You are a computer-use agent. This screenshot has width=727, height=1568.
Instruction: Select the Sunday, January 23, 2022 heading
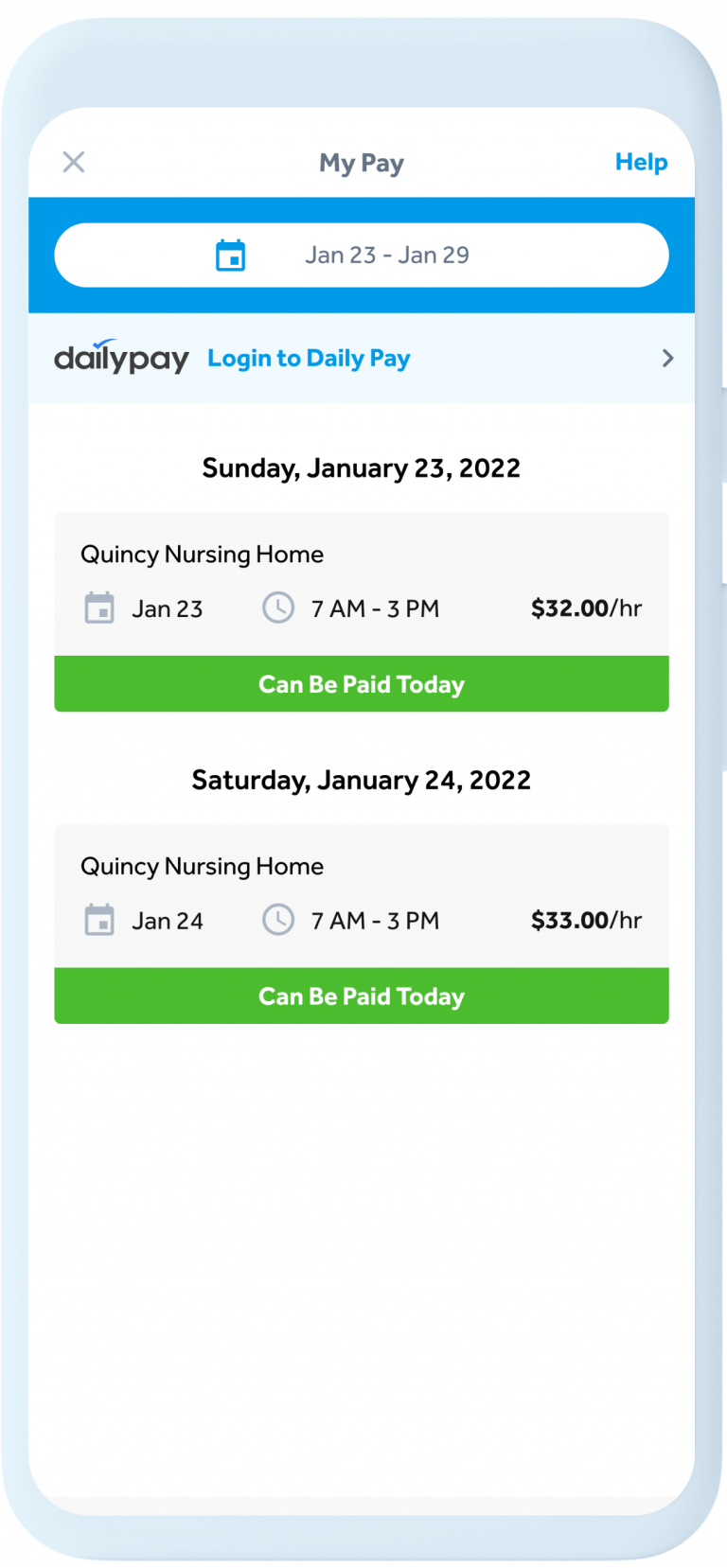tap(361, 468)
